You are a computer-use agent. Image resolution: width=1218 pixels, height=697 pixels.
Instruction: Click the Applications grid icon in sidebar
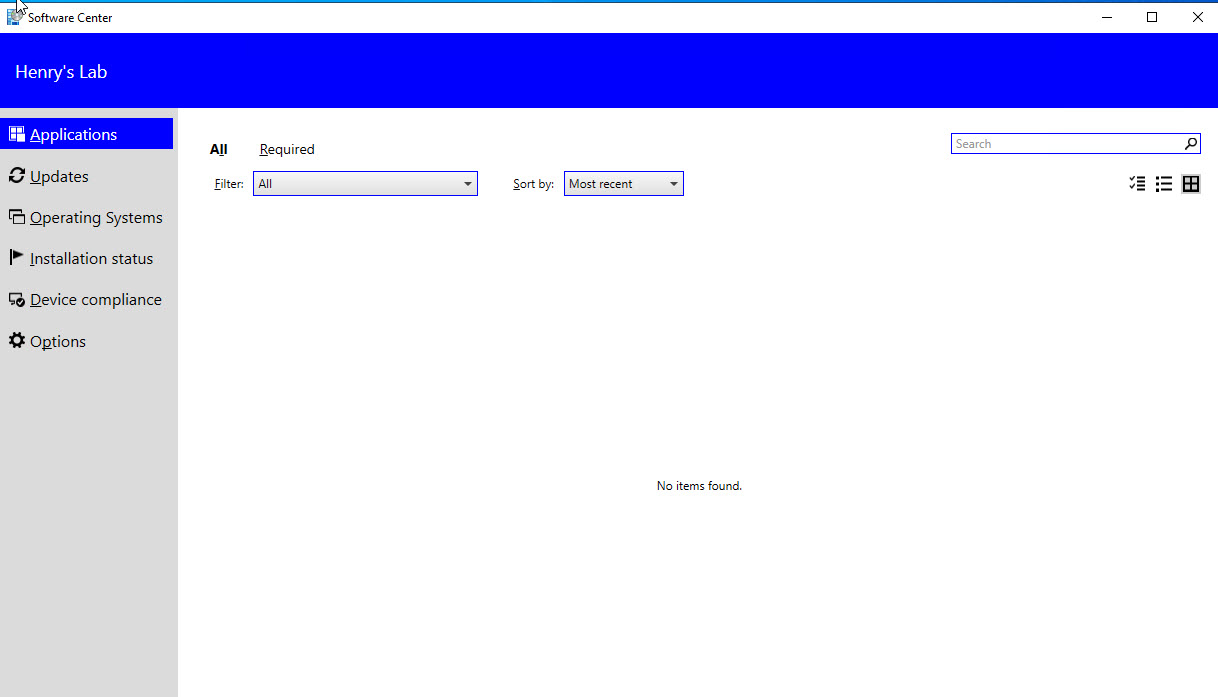pyautogui.click(x=16, y=134)
